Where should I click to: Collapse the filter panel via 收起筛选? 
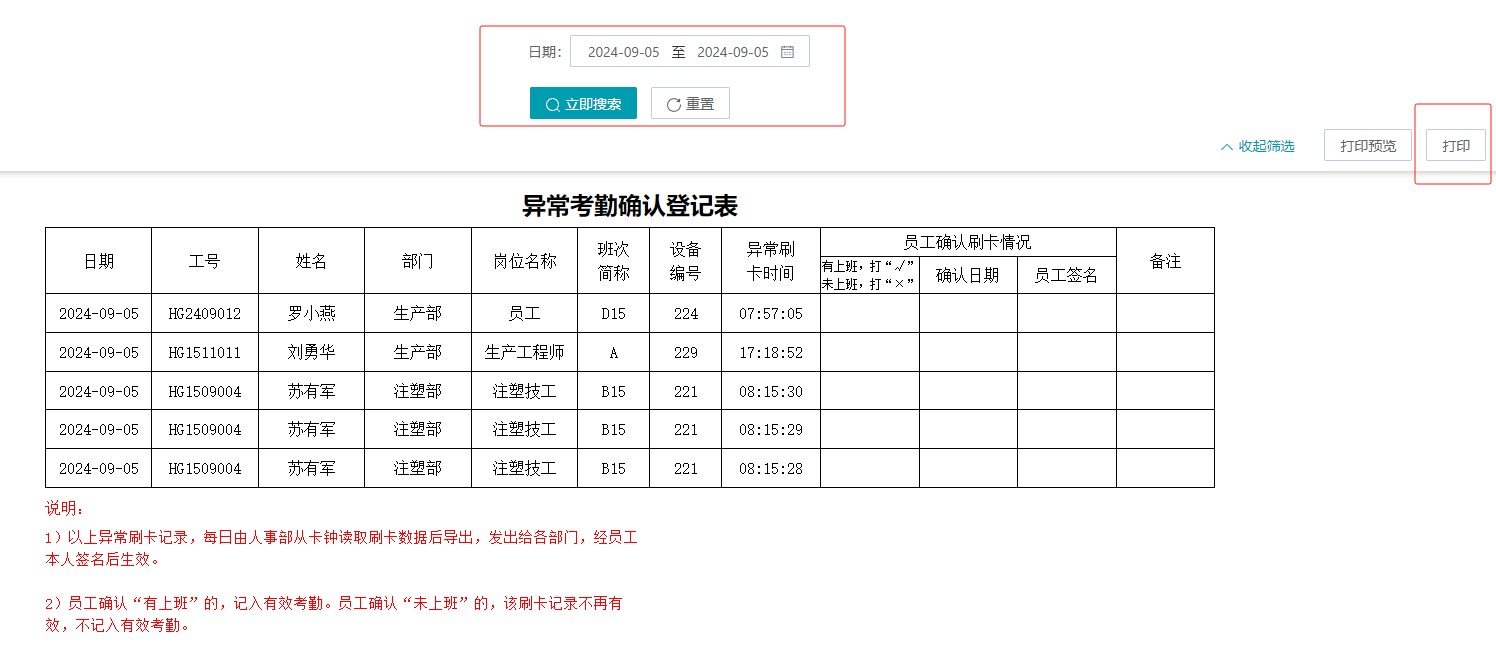pos(1265,145)
